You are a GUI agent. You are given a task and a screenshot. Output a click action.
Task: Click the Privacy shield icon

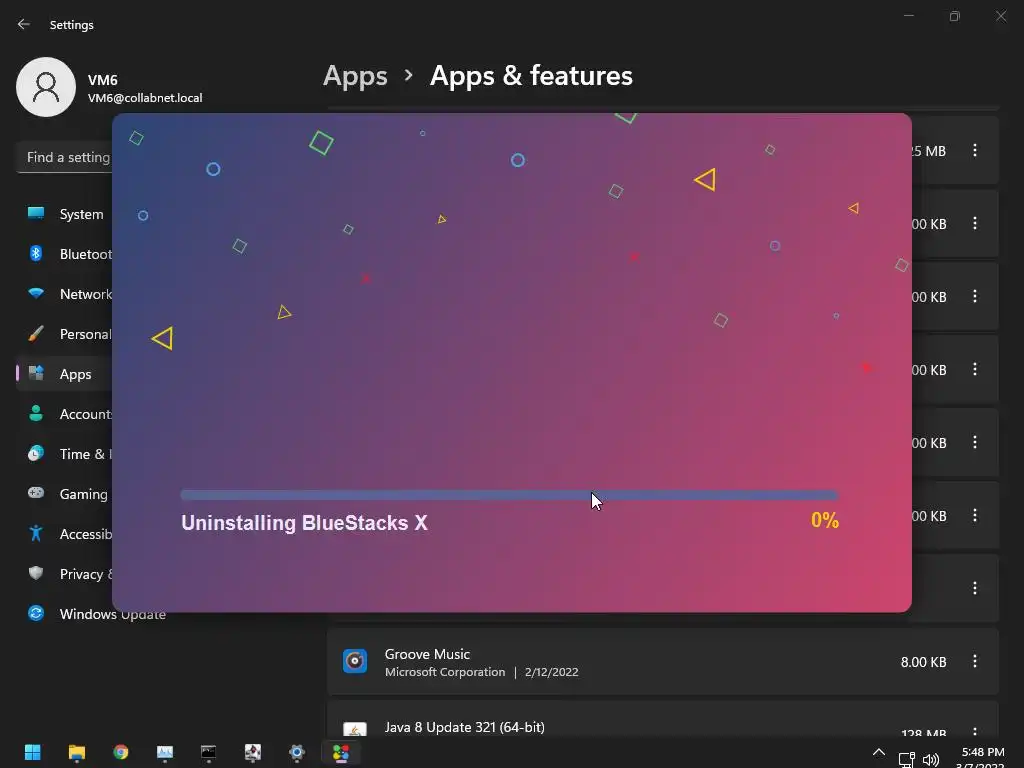36,573
